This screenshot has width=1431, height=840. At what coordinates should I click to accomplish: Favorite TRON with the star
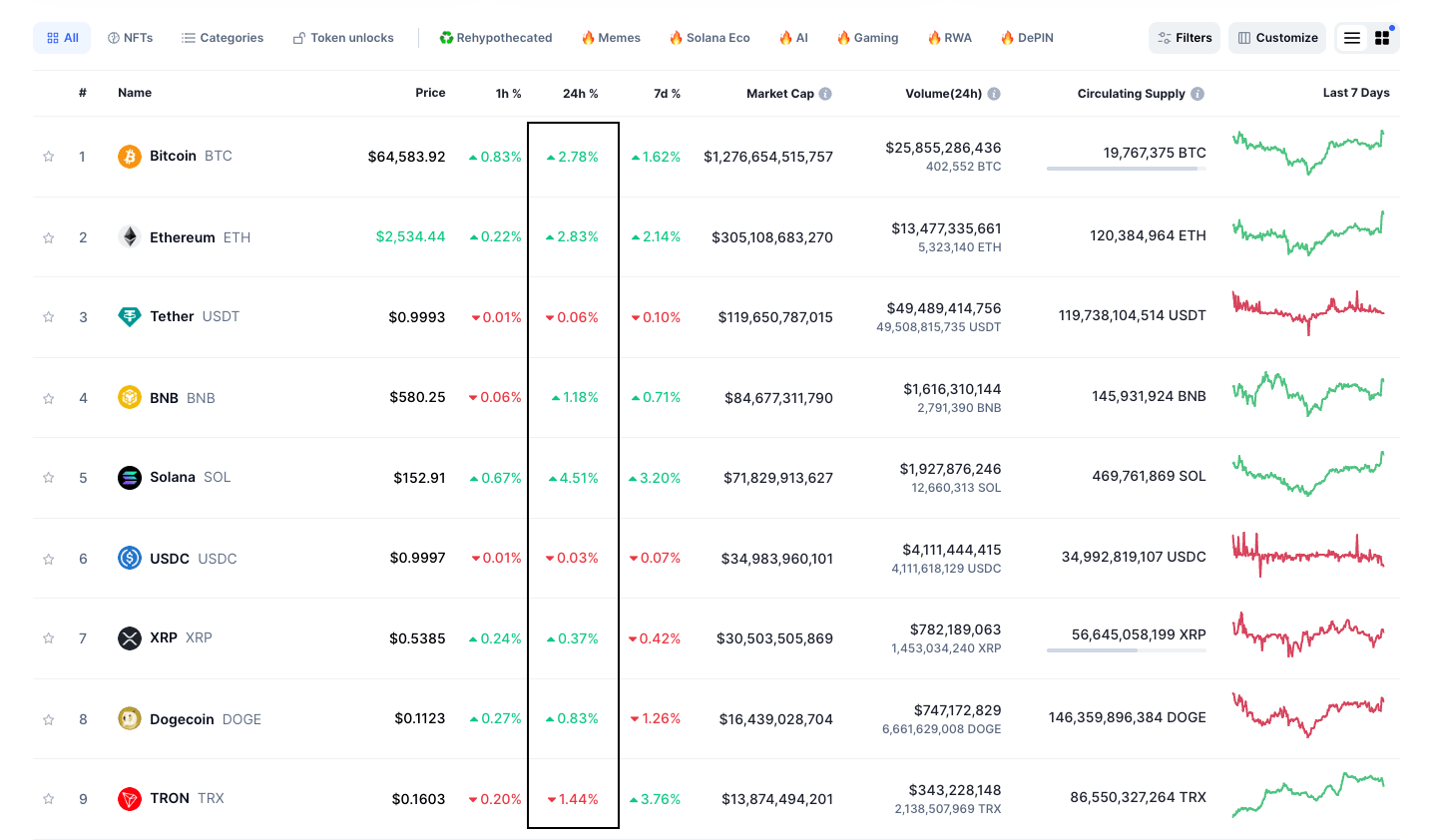[x=48, y=799]
